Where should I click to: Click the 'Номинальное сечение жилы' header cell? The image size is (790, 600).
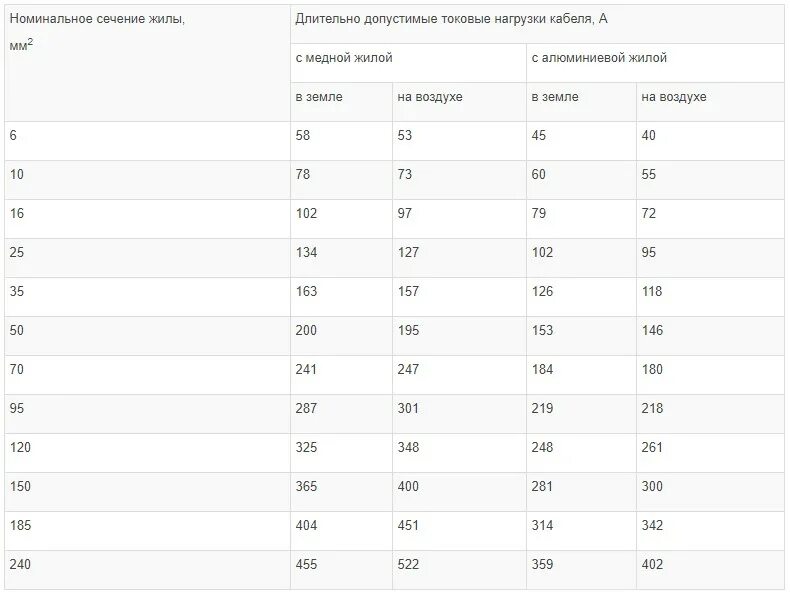point(147,63)
